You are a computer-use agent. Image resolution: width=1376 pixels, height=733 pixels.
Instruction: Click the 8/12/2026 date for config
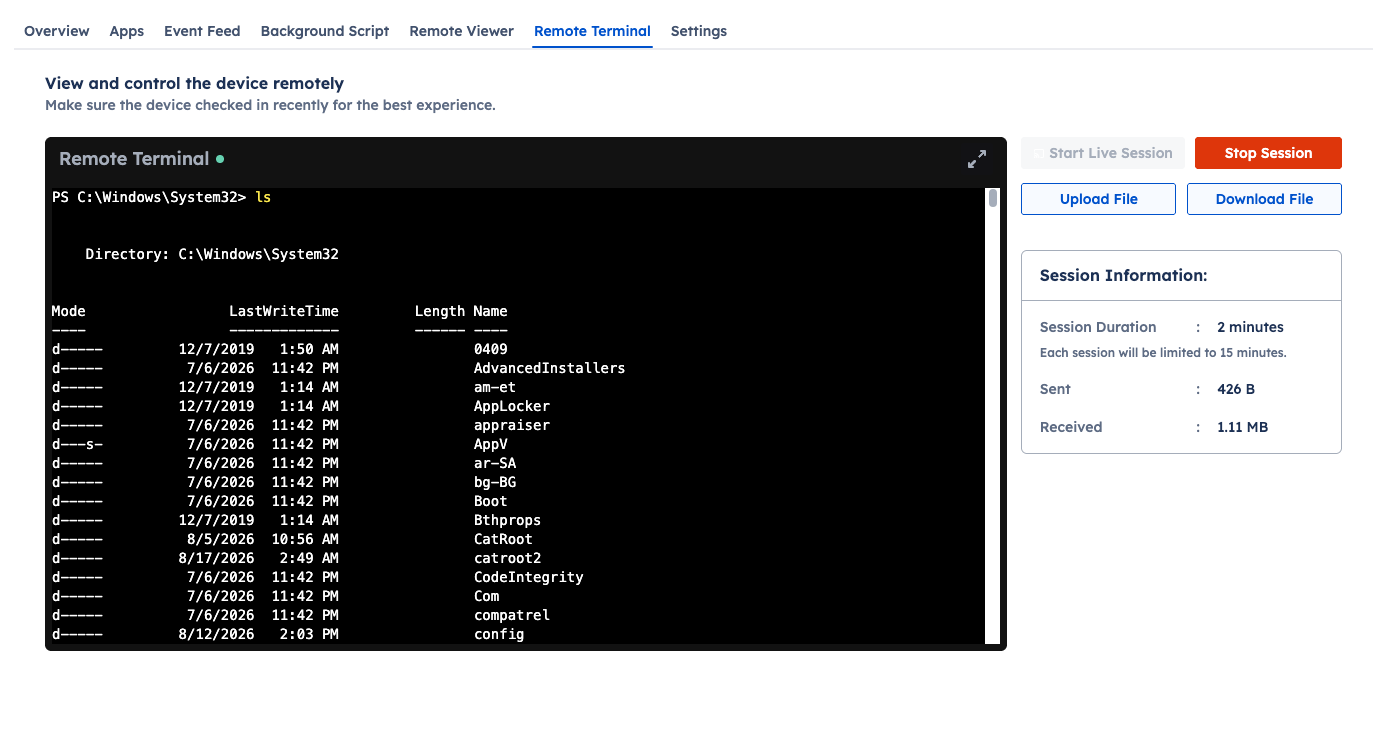[217, 634]
